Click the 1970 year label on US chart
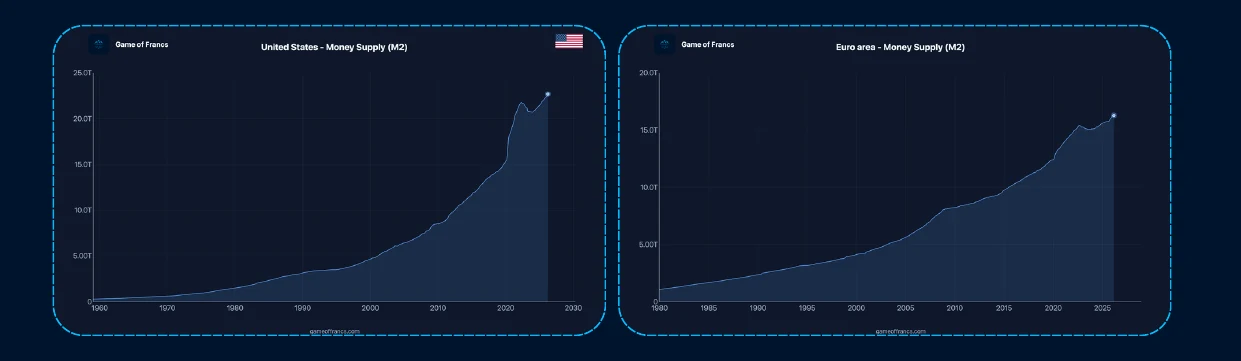1241x361 pixels. (x=167, y=309)
